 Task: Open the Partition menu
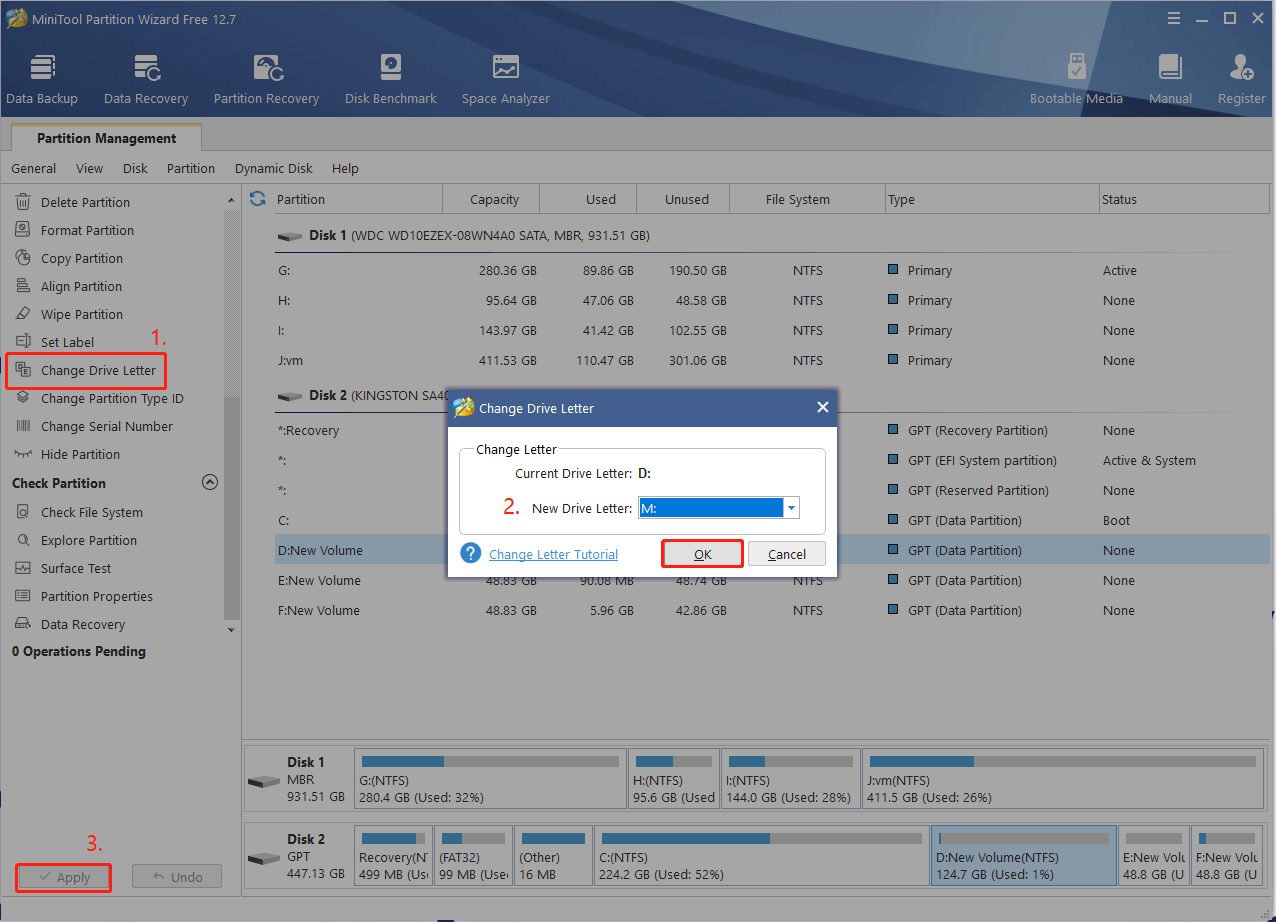click(191, 168)
